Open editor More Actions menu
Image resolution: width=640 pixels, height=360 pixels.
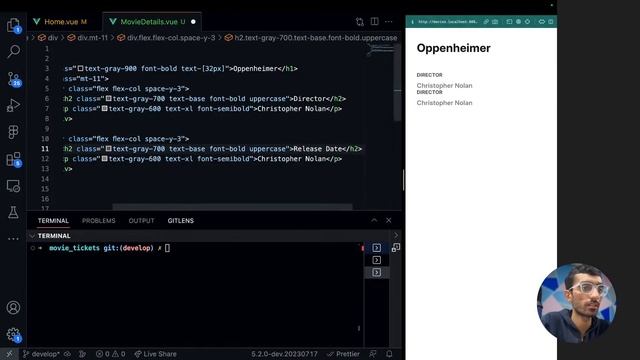click(x=389, y=22)
